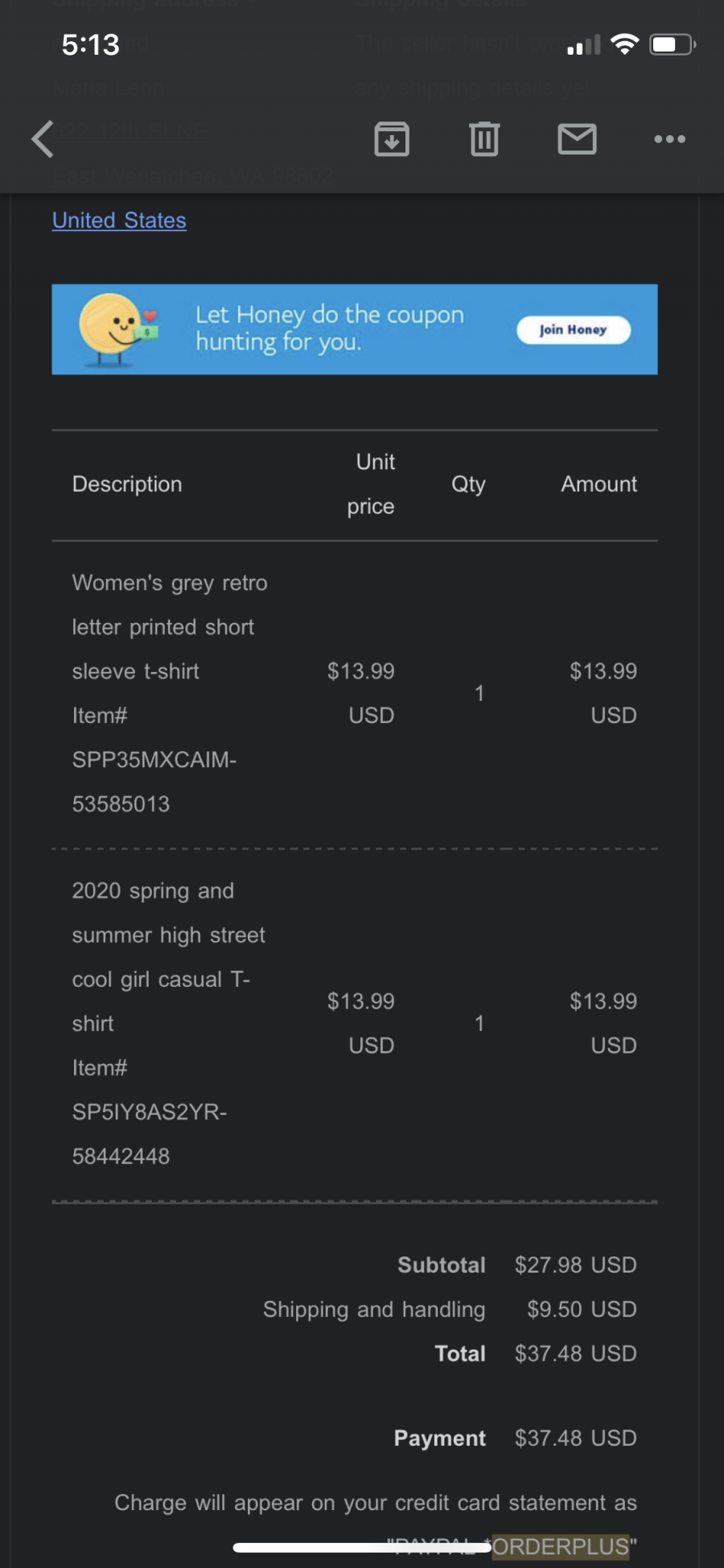Tap the Honey coupon banner text

pyautogui.click(x=330, y=328)
